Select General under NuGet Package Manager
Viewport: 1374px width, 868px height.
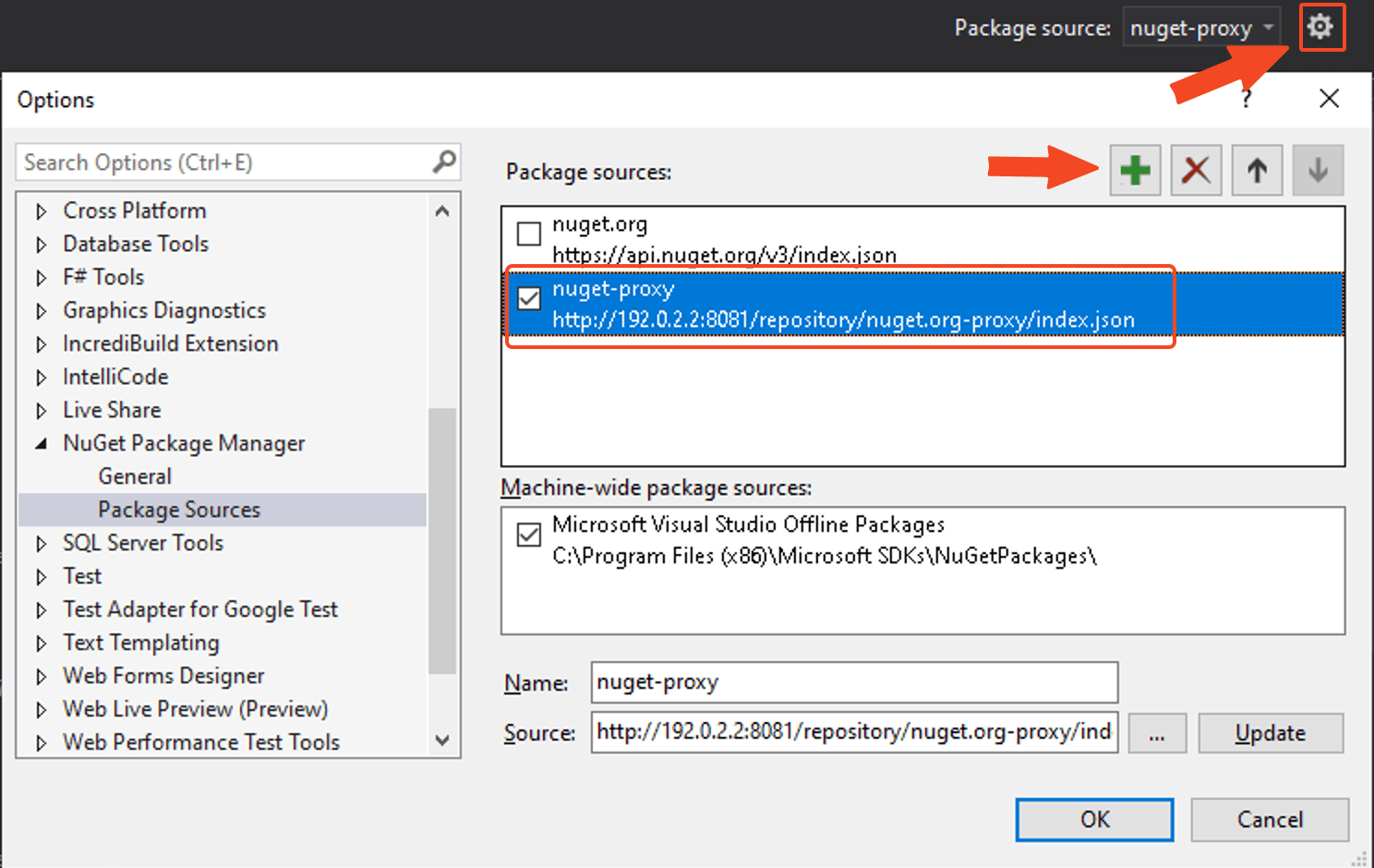click(135, 476)
